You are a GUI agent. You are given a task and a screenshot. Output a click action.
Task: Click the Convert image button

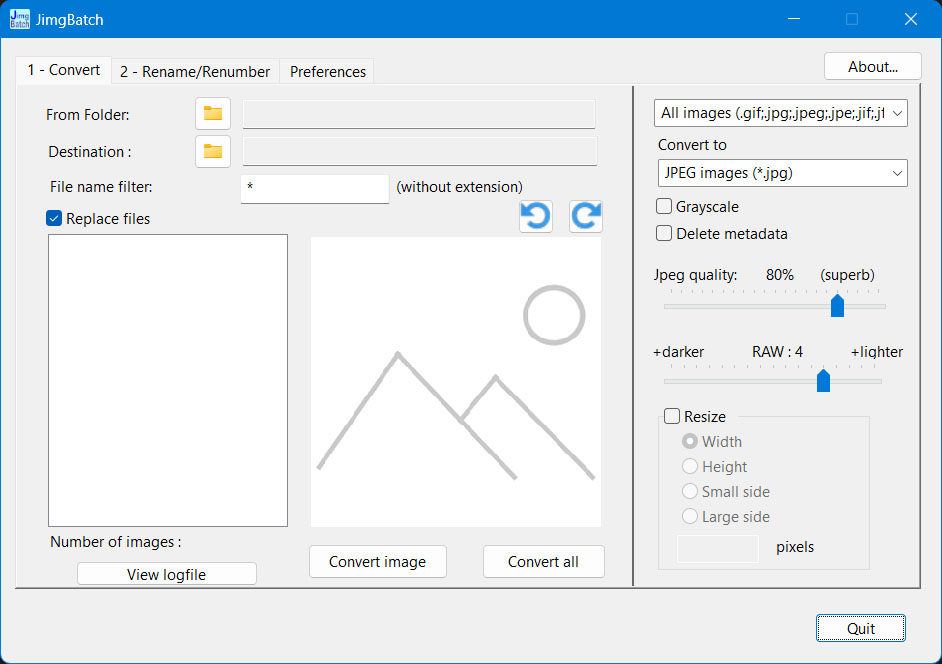(377, 562)
